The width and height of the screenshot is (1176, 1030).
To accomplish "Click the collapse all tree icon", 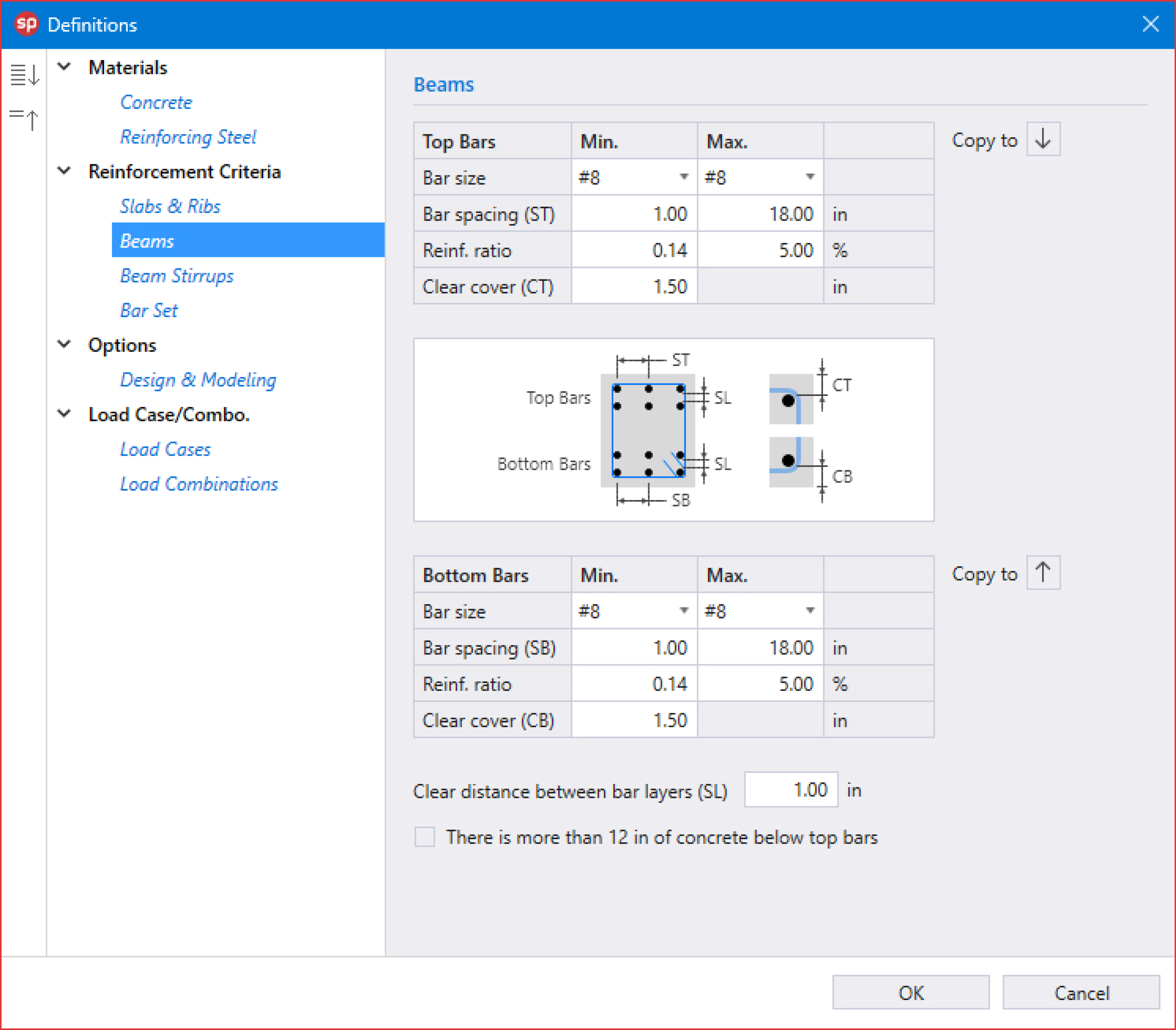I will point(25,118).
